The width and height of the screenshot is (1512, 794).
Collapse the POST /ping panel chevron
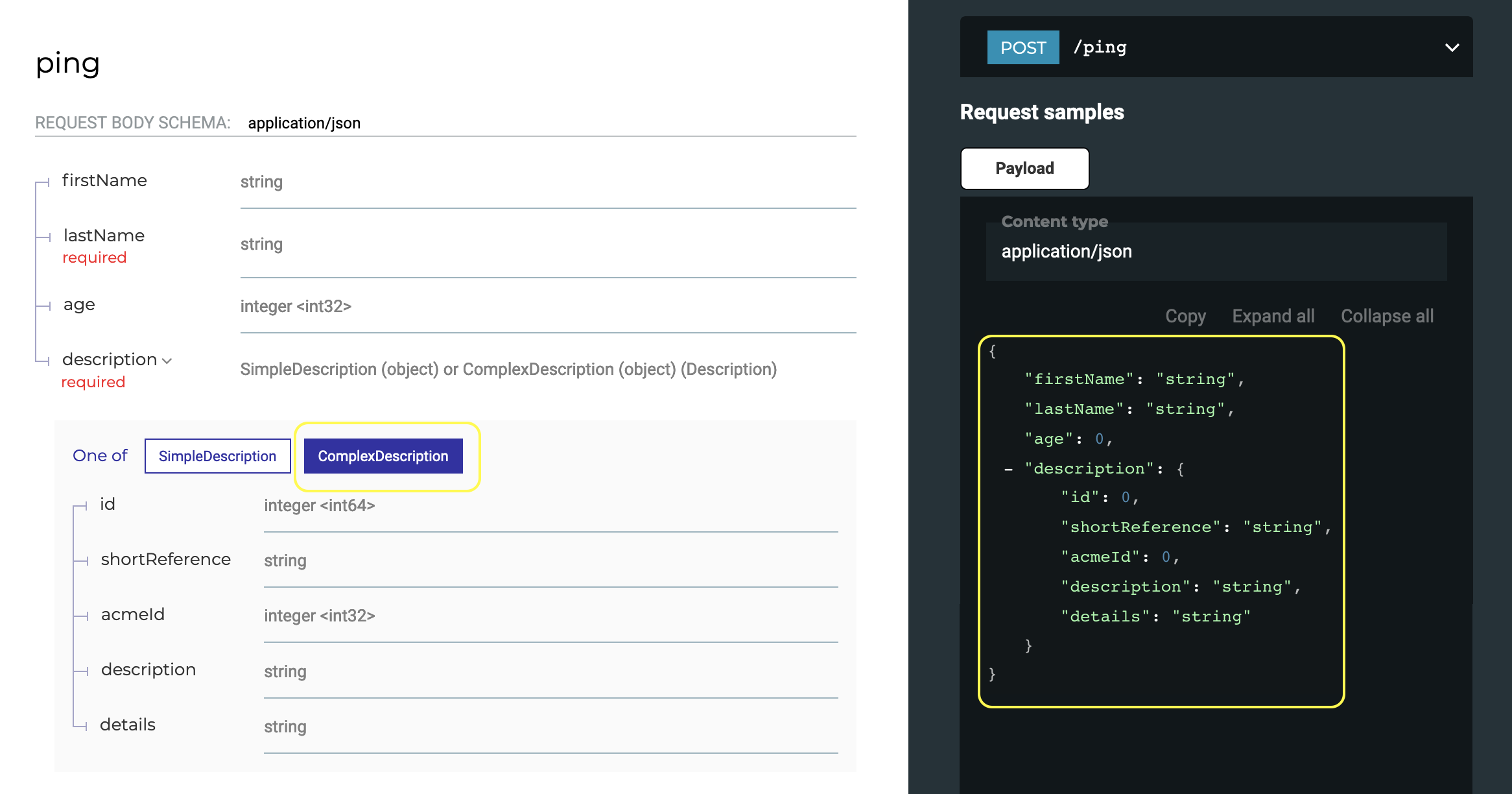(1451, 47)
